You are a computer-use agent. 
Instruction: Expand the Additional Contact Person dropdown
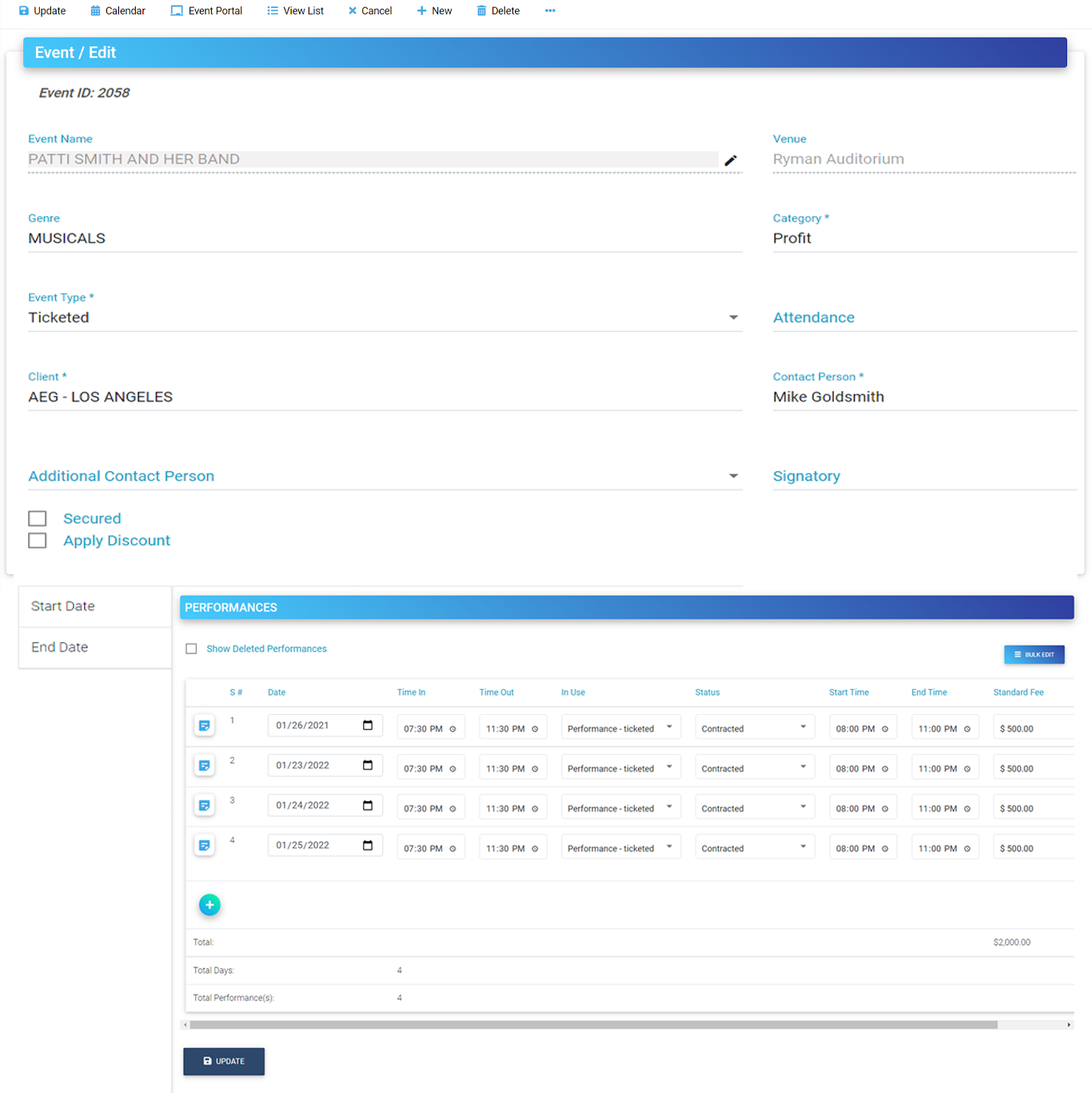pos(733,476)
